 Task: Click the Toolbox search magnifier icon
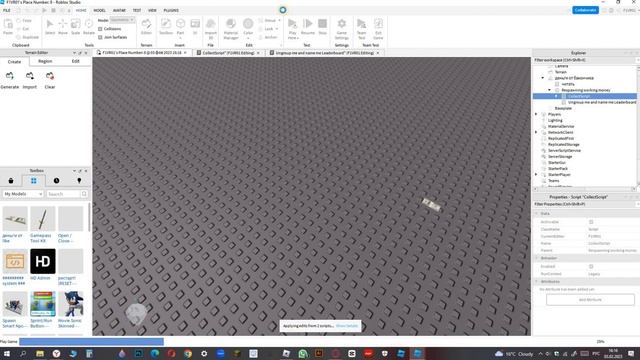[84, 194]
